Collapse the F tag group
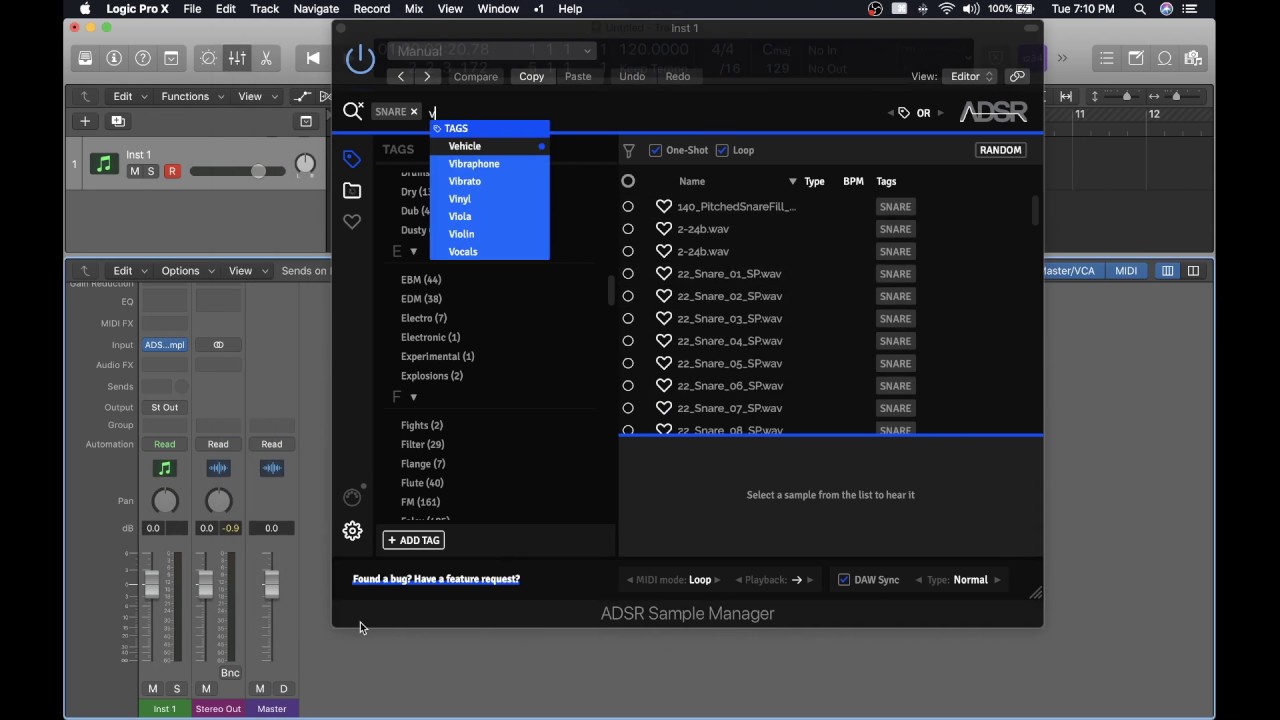Image resolution: width=1280 pixels, height=720 pixels. [413, 397]
